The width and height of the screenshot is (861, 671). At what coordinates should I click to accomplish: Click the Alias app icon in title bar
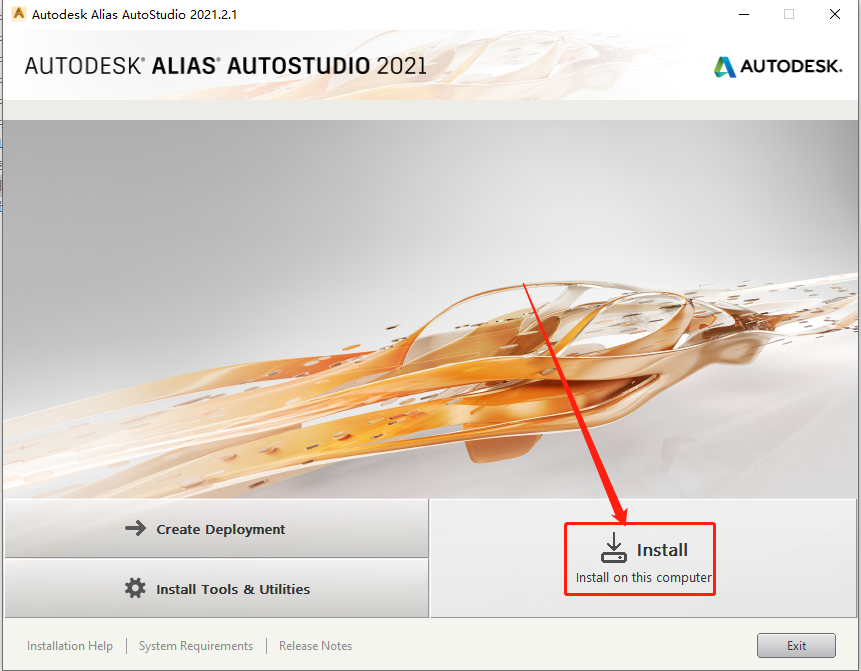click(19, 13)
